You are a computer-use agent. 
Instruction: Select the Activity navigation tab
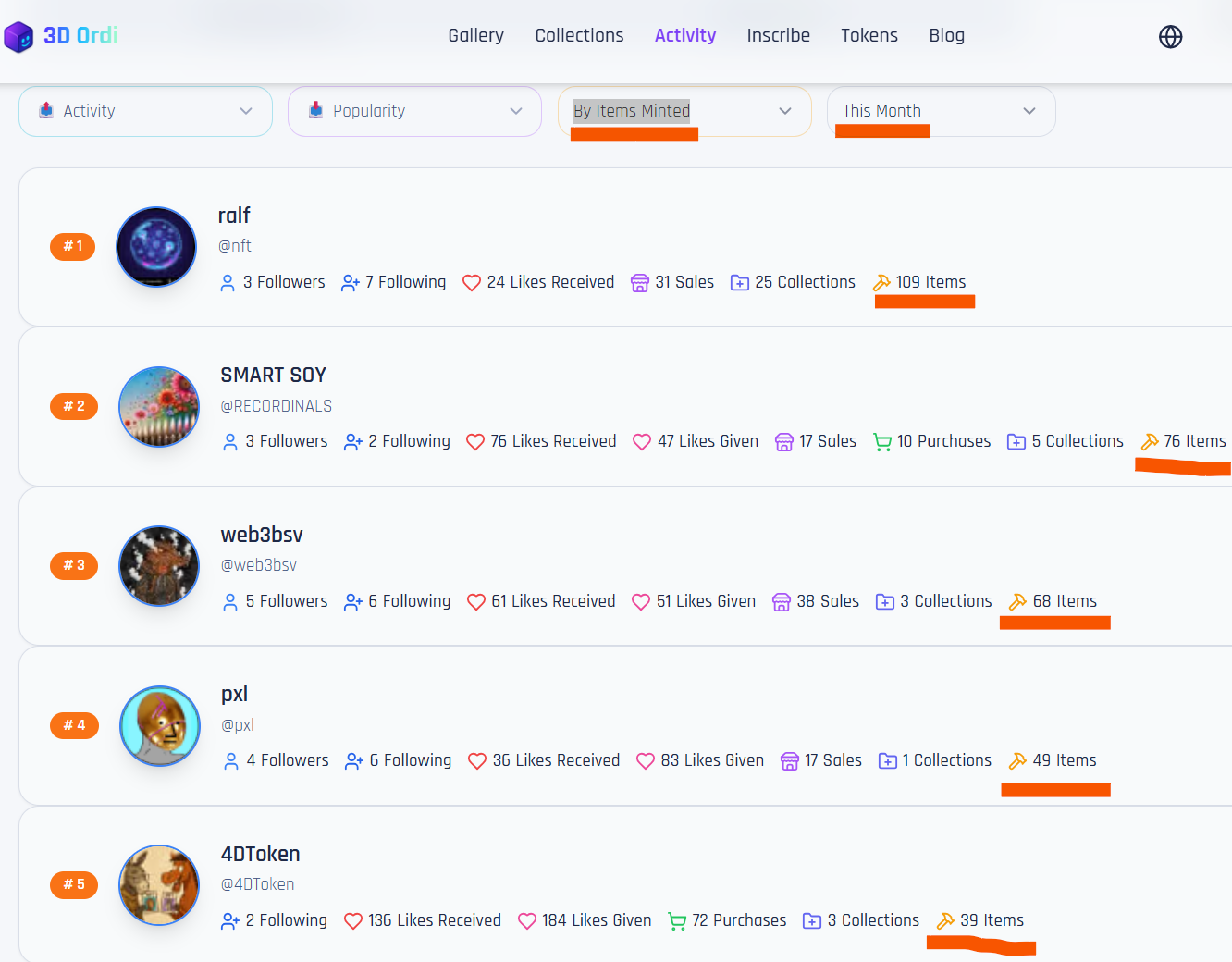click(x=685, y=35)
